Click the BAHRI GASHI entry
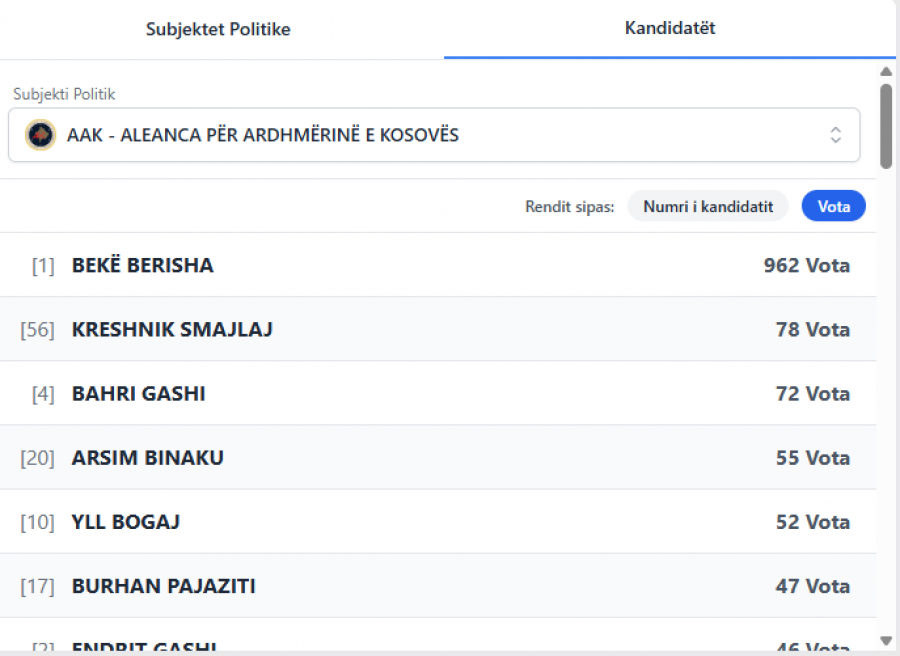The image size is (900, 656). pyautogui.click(x=139, y=394)
